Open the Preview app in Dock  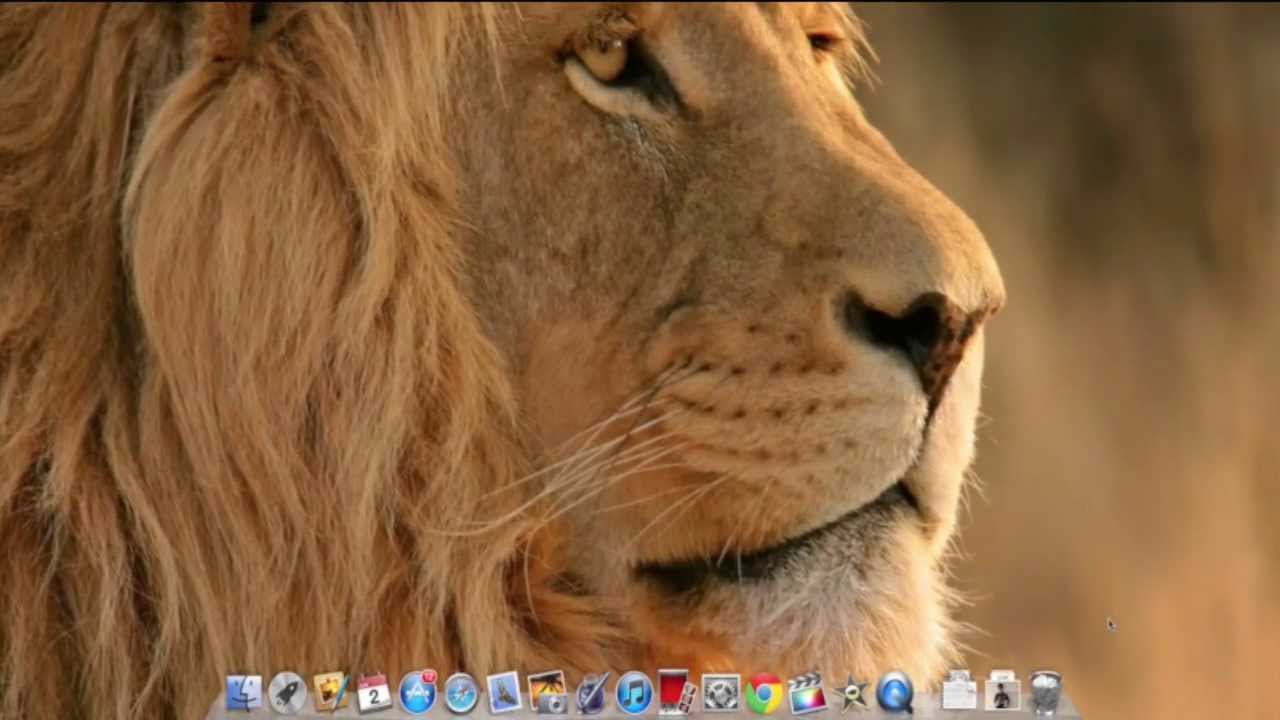(504, 692)
